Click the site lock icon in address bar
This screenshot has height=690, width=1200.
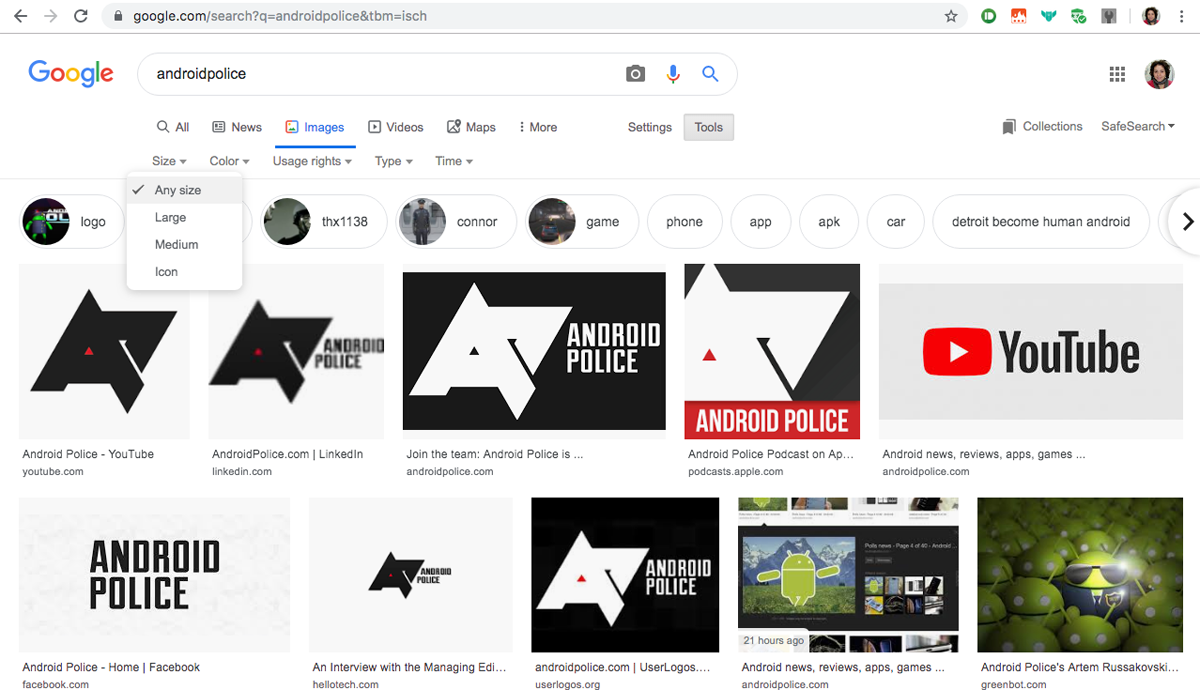pos(119,16)
